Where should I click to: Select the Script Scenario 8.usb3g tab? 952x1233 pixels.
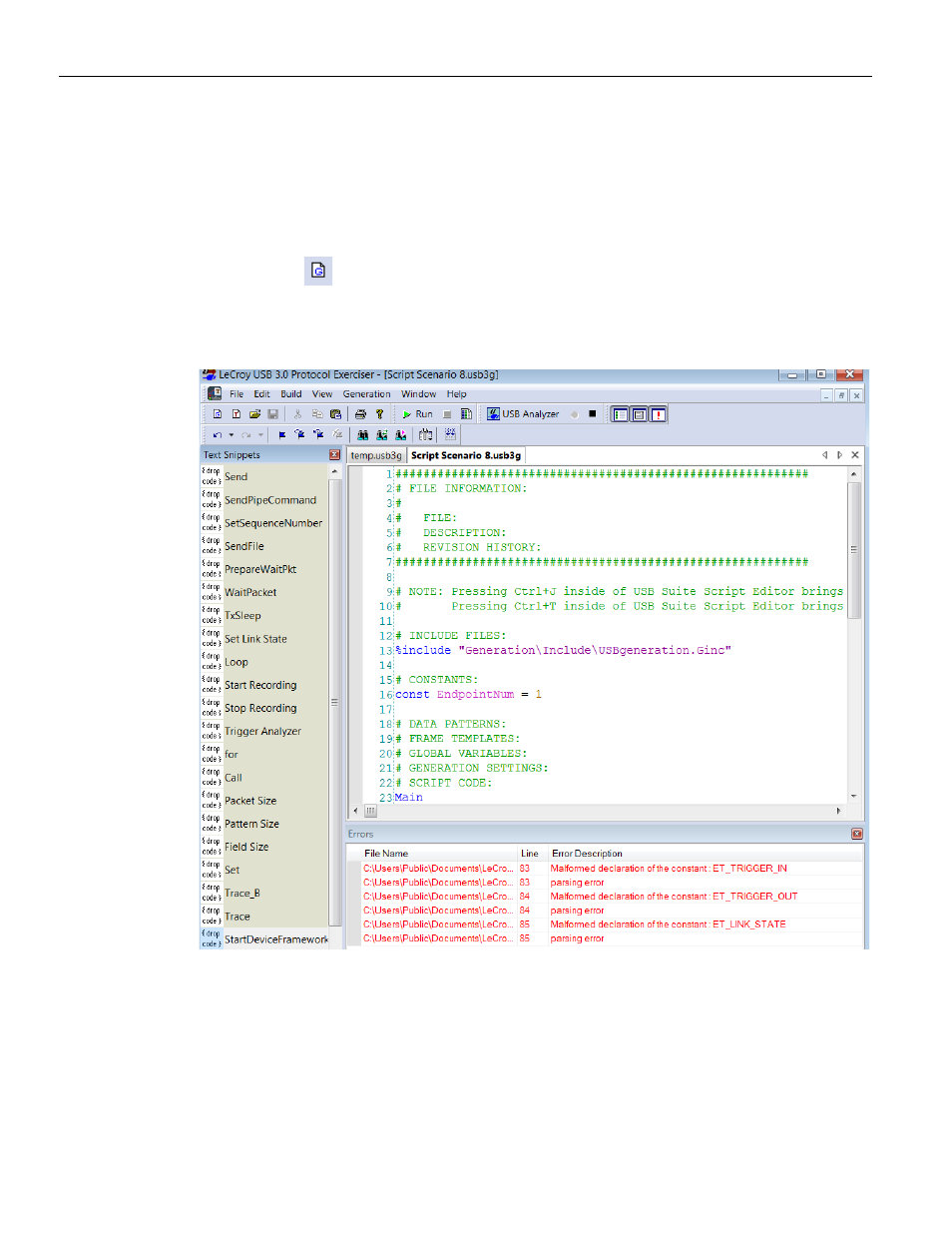[x=466, y=456]
